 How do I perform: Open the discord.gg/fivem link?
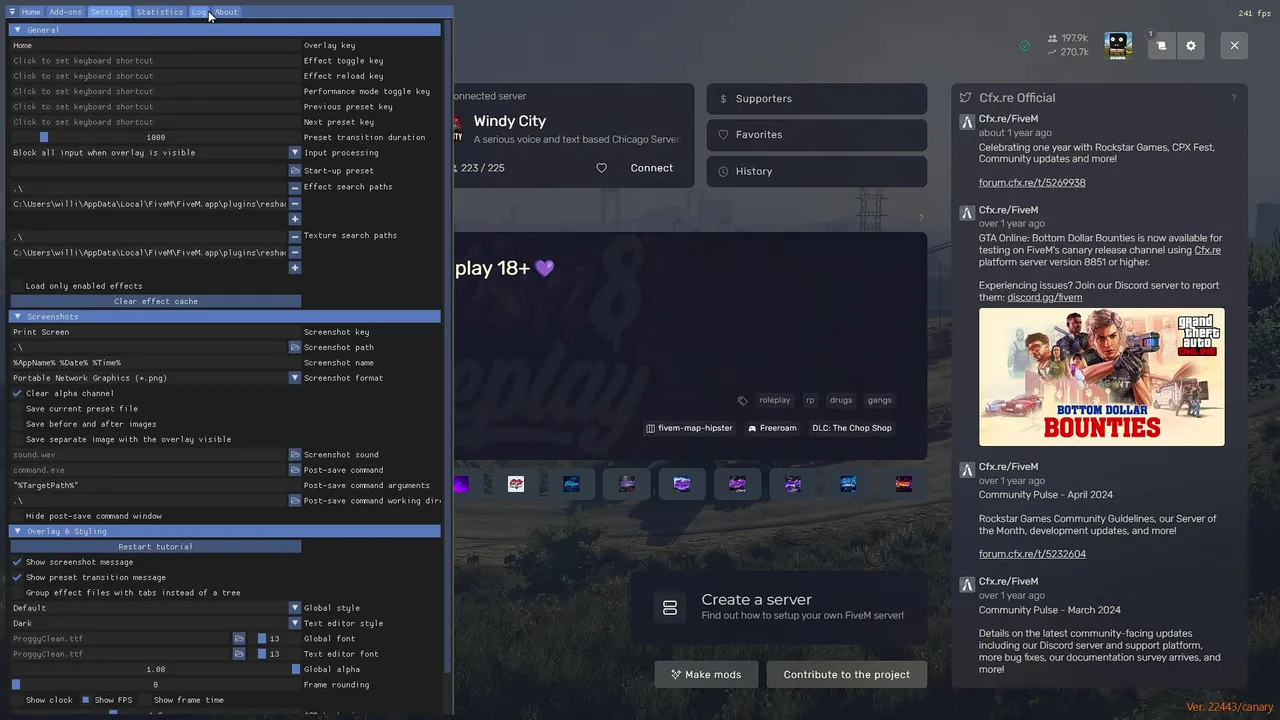pos(1045,297)
